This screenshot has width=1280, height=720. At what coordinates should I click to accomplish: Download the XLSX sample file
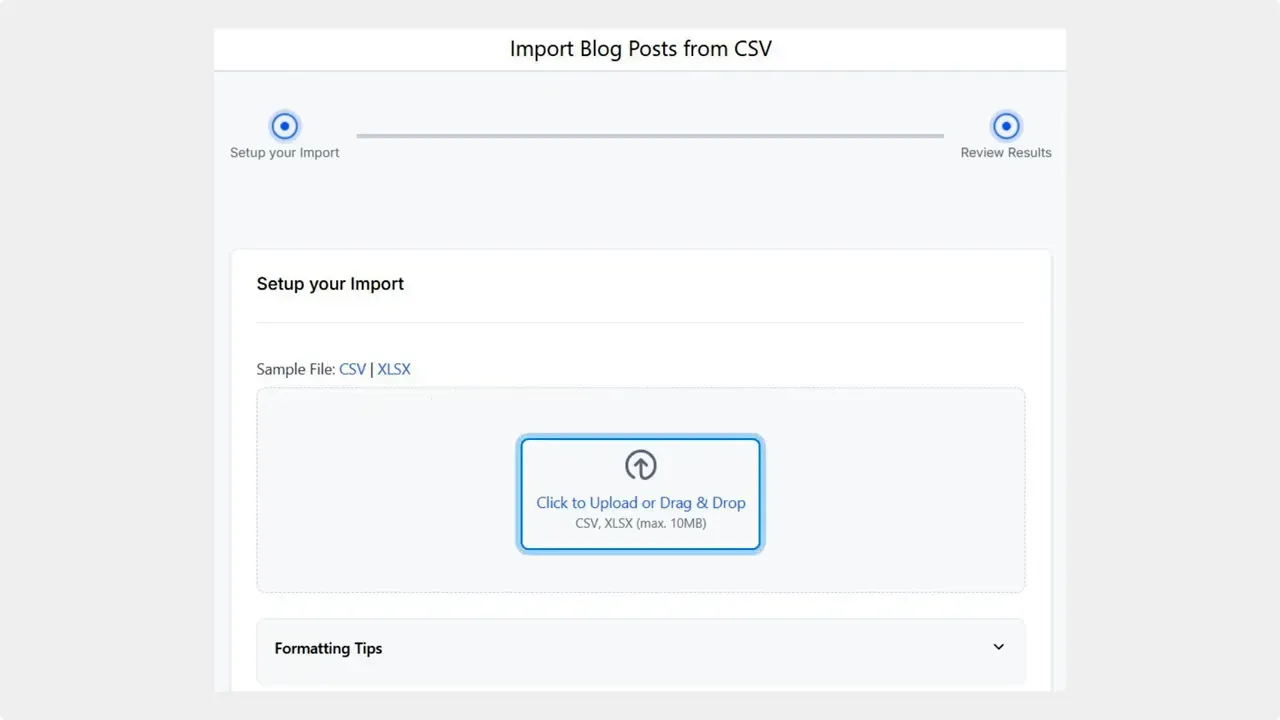pyautogui.click(x=394, y=369)
